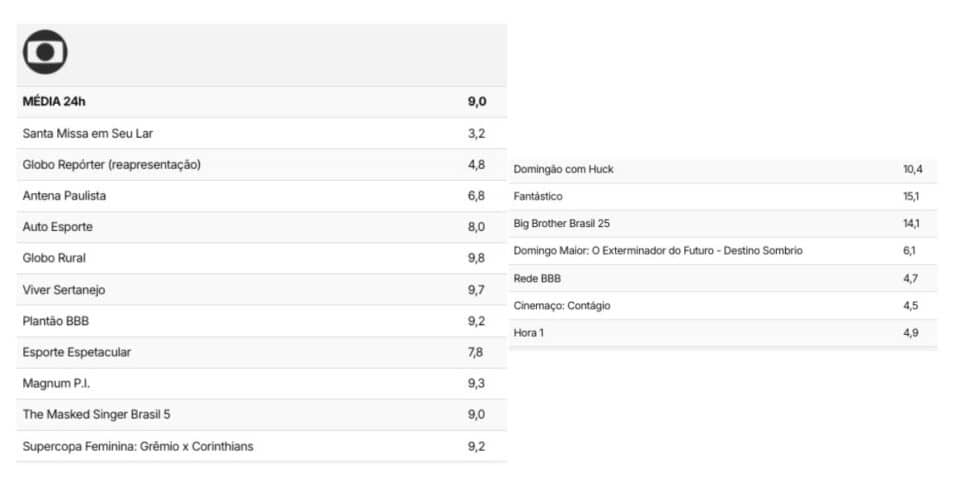Screen dimensions: 966x483
Task: Select the Big Brother Brasil 25 row
Action: point(723,224)
